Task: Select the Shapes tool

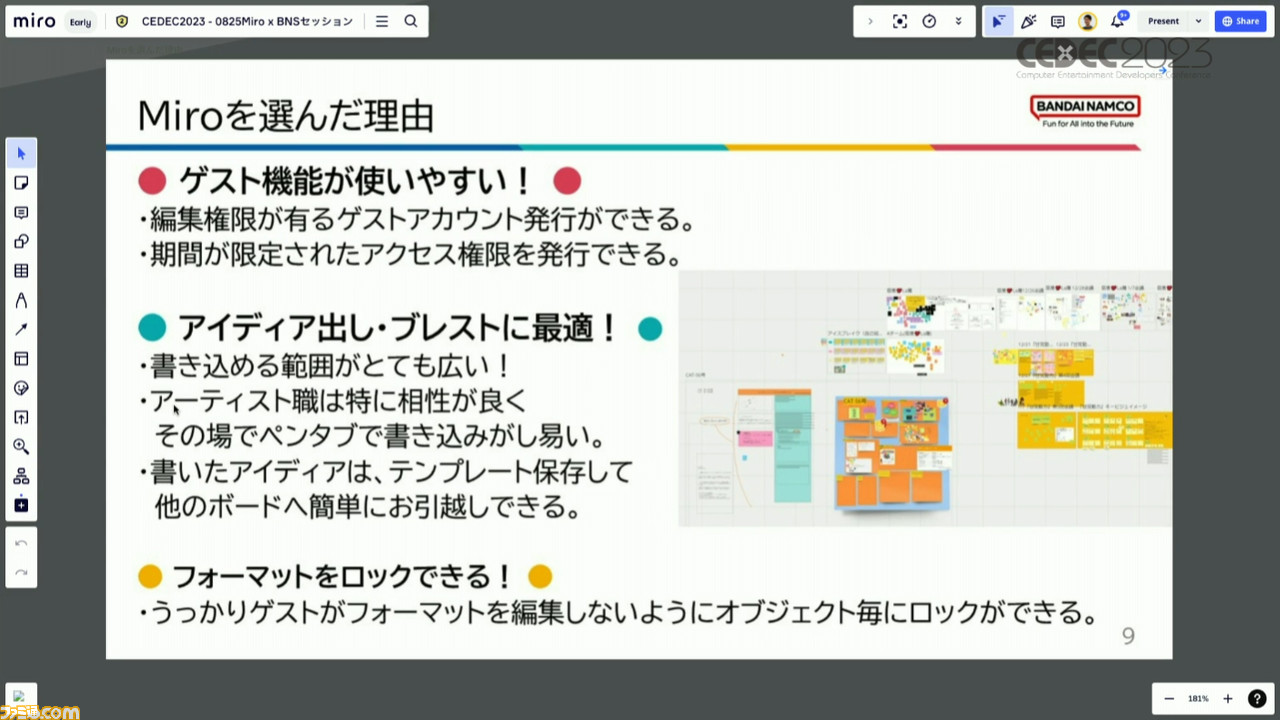Action: pyautogui.click(x=21, y=241)
